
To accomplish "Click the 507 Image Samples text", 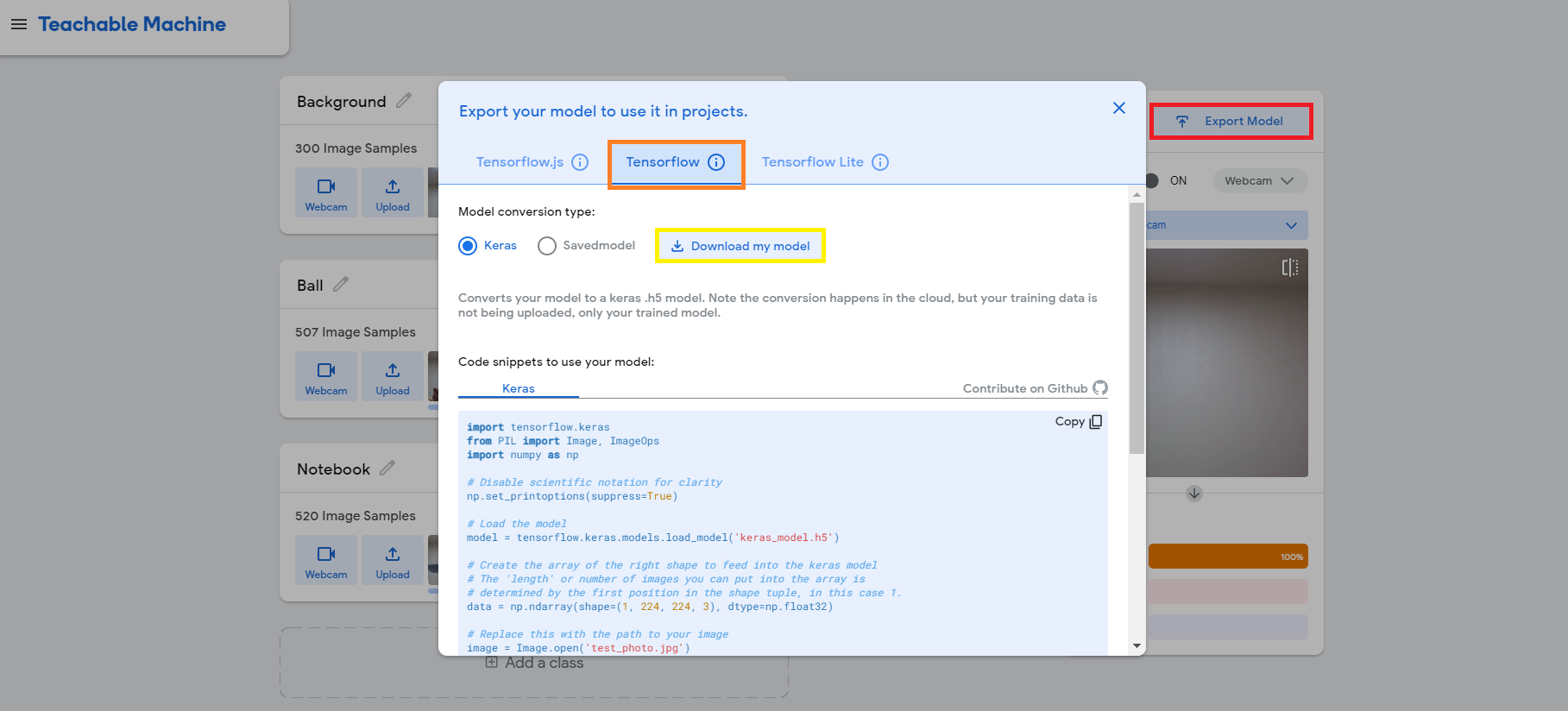I will [356, 332].
